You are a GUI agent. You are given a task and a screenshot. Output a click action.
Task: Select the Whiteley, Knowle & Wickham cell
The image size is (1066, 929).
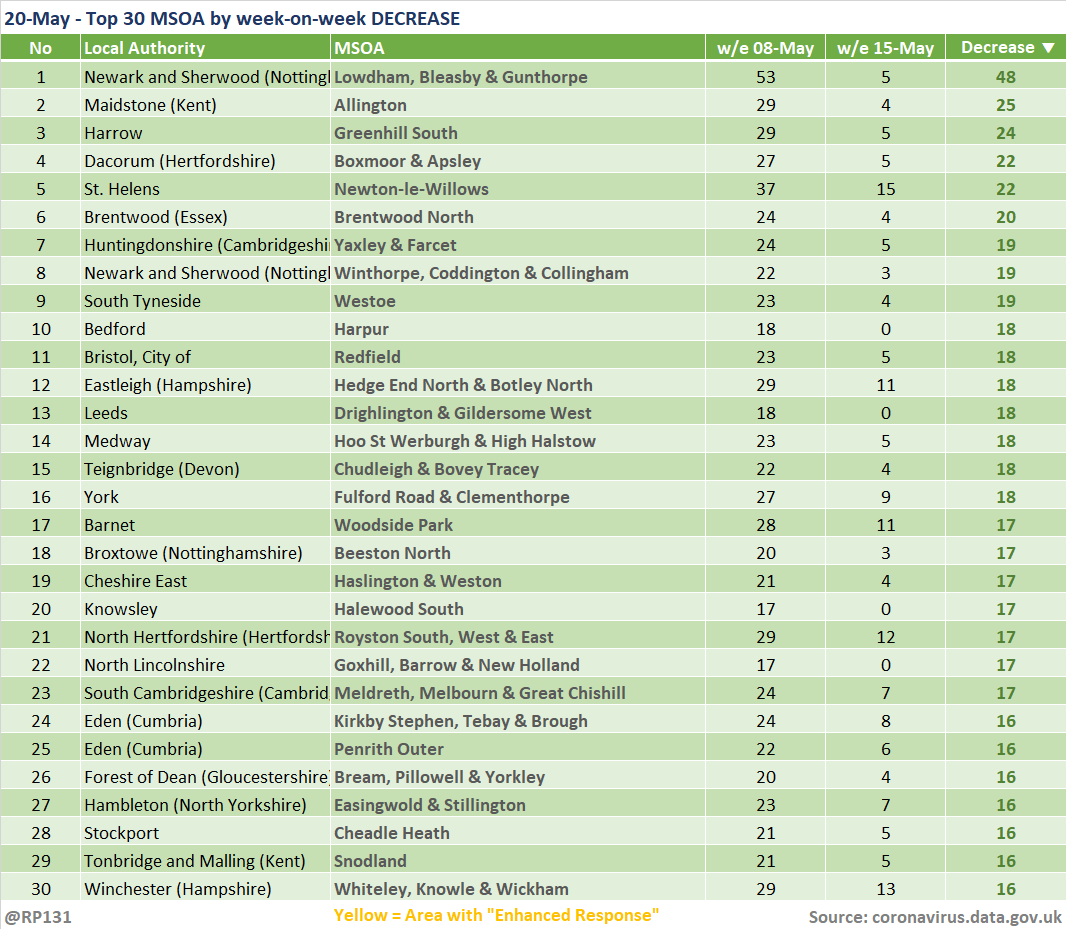[x=451, y=889]
